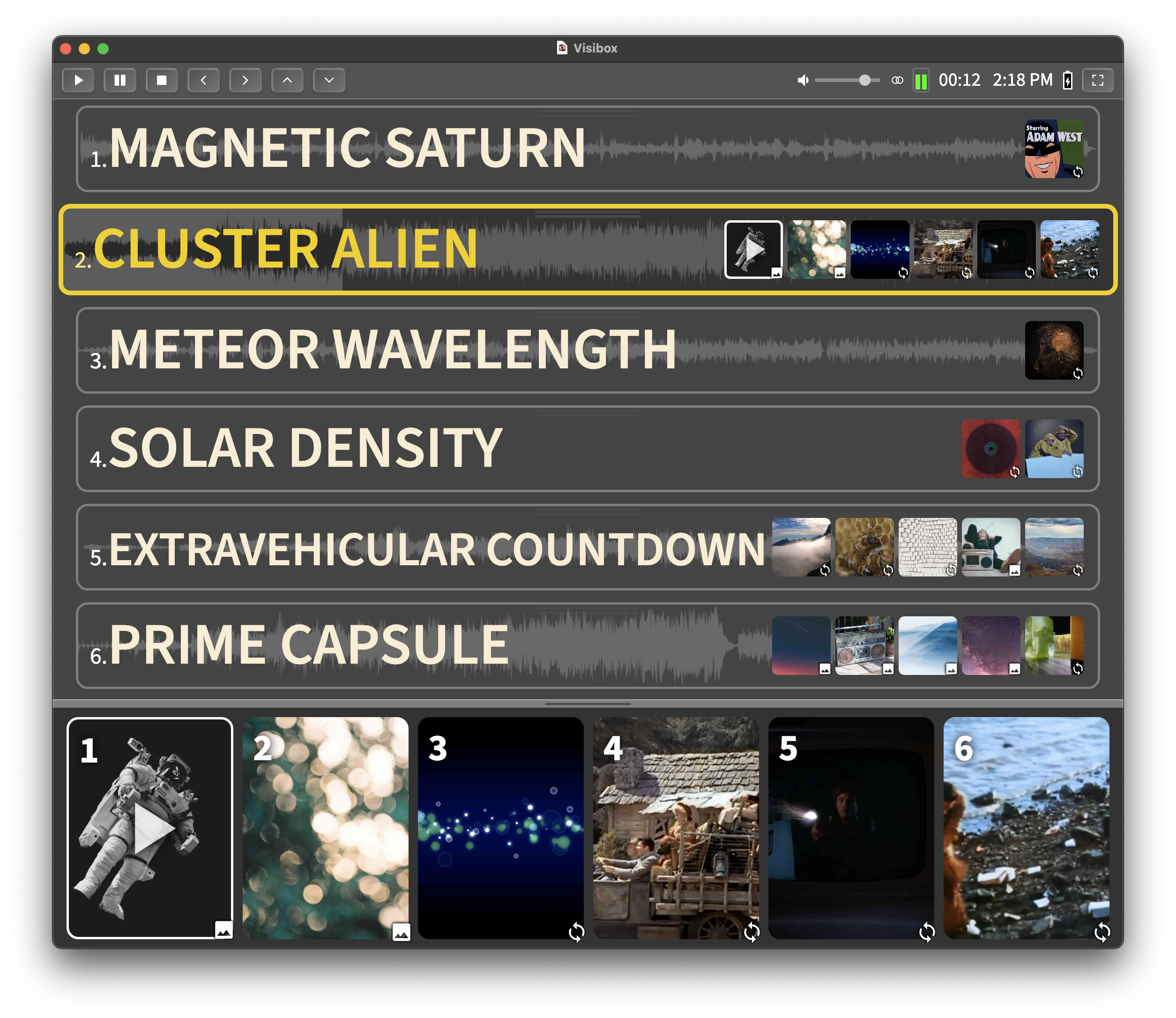Enter fullscreen using the bracket icon

coord(1097,80)
